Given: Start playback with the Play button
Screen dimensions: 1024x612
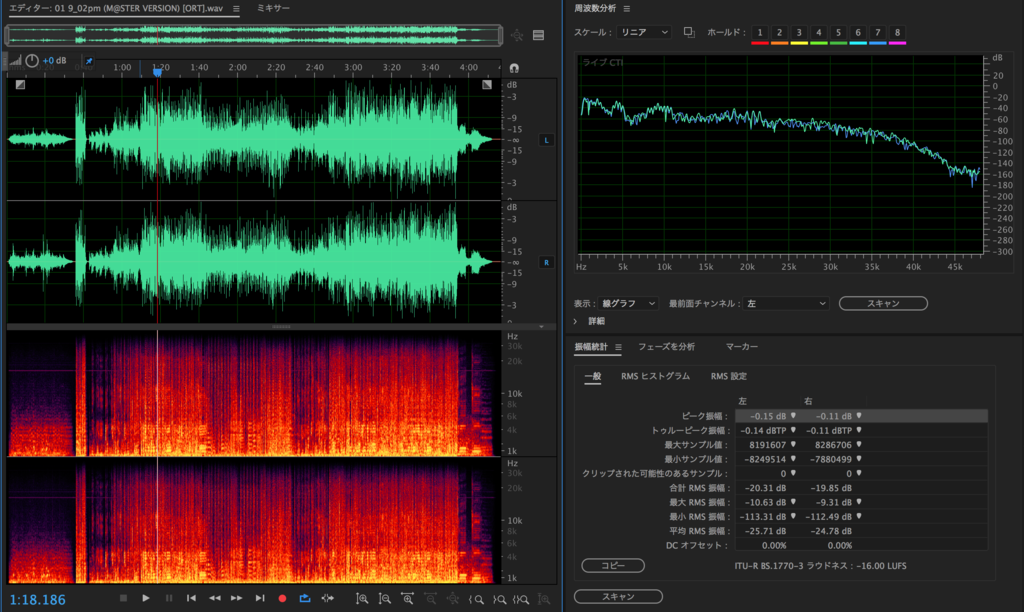Looking at the screenshot, I should click(x=146, y=598).
